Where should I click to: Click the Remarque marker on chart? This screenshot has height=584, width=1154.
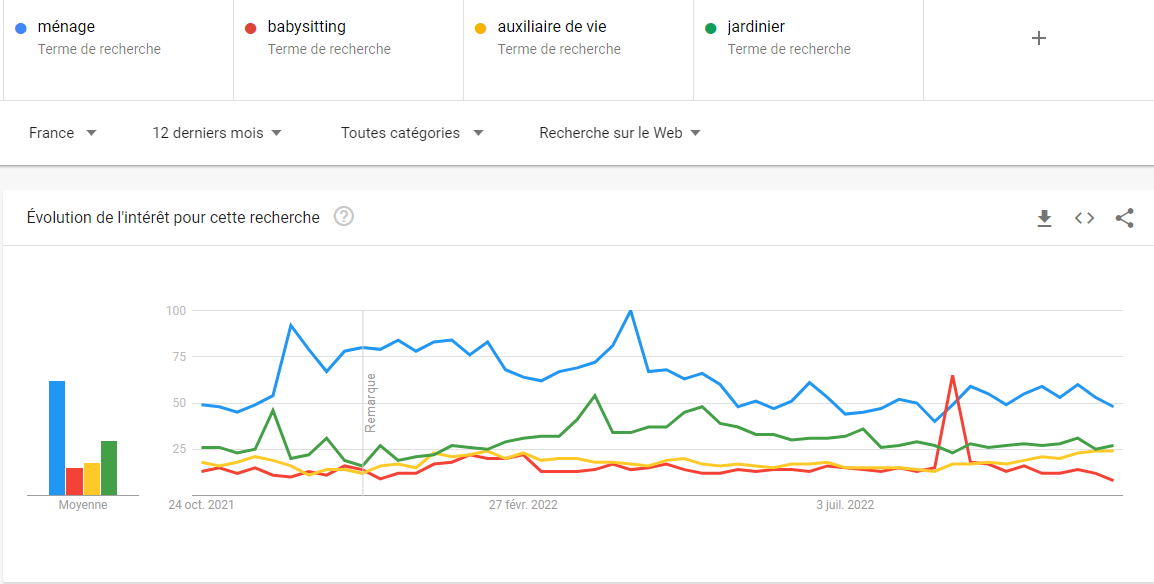point(370,402)
